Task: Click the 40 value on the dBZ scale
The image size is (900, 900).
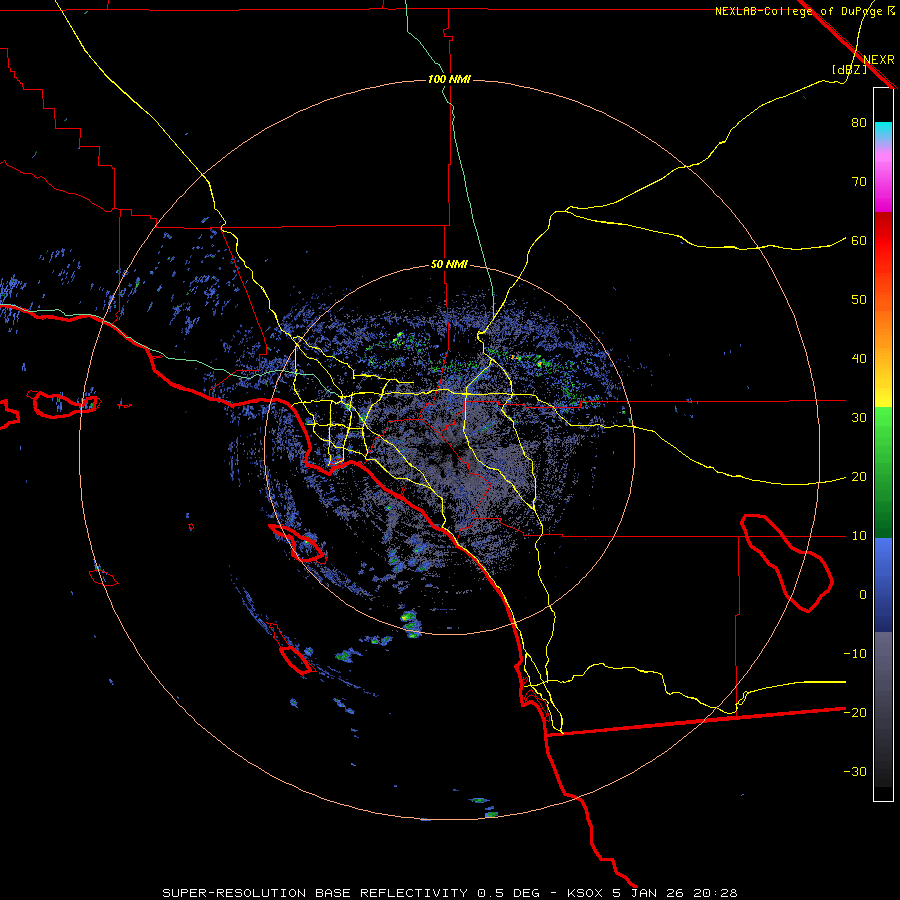Action: 859,359
